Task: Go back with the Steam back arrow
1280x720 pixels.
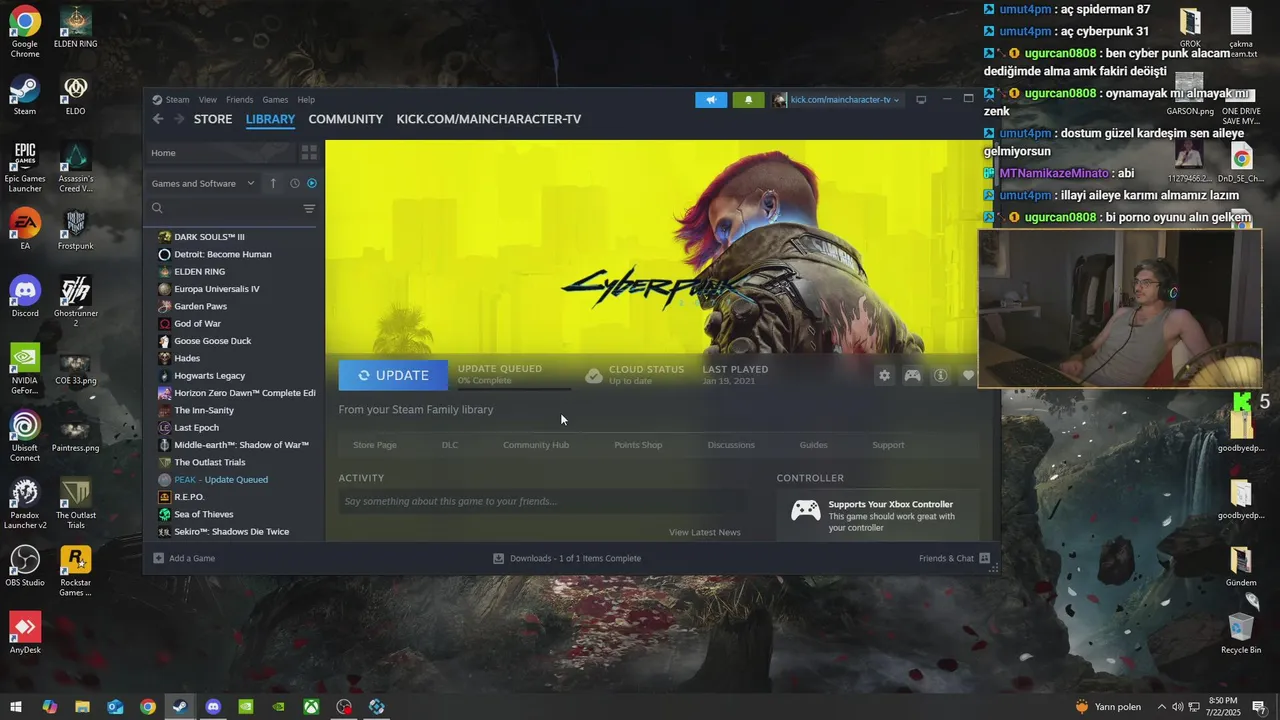Action: coord(158,119)
